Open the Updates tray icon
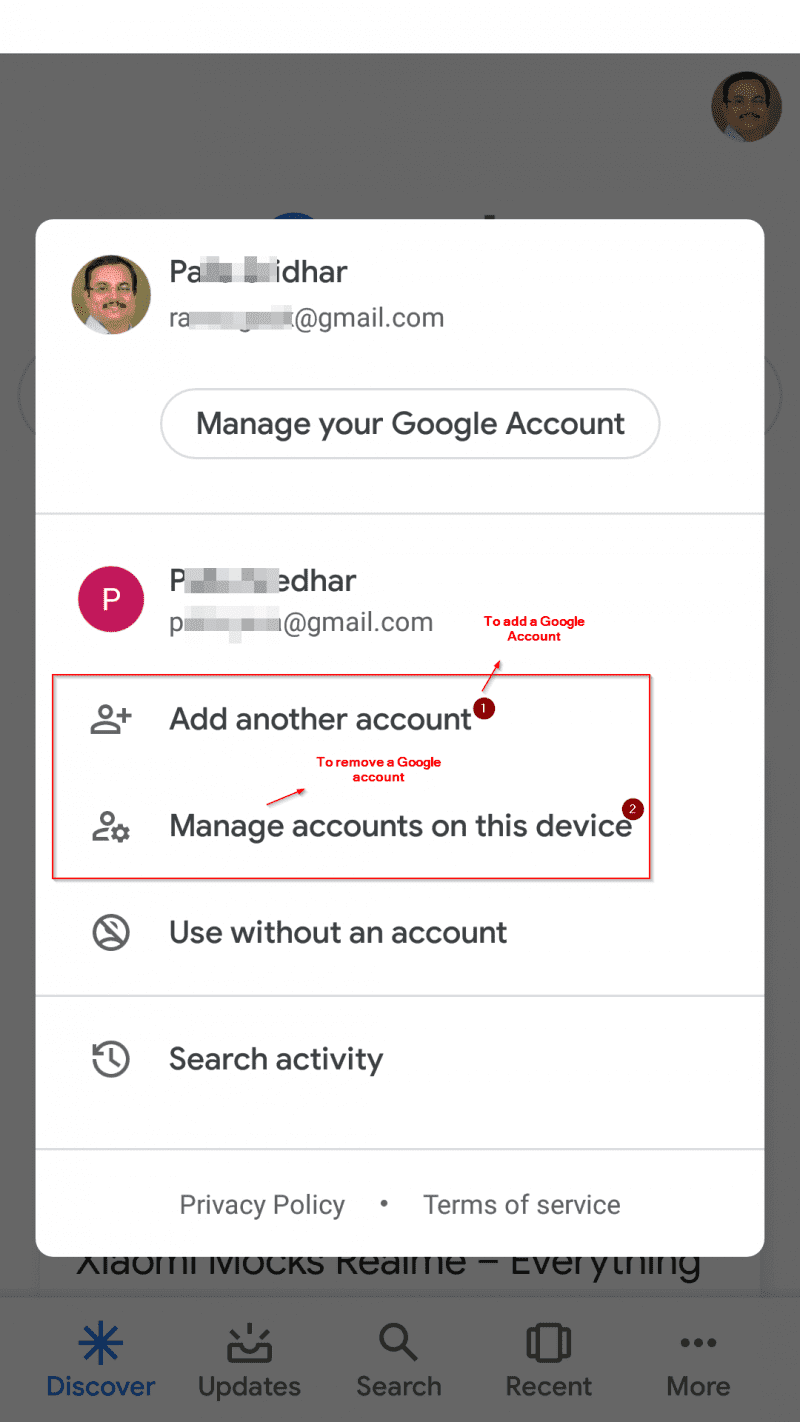Image resolution: width=800 pixels, height=1422 pixels. pos(249,1344)
